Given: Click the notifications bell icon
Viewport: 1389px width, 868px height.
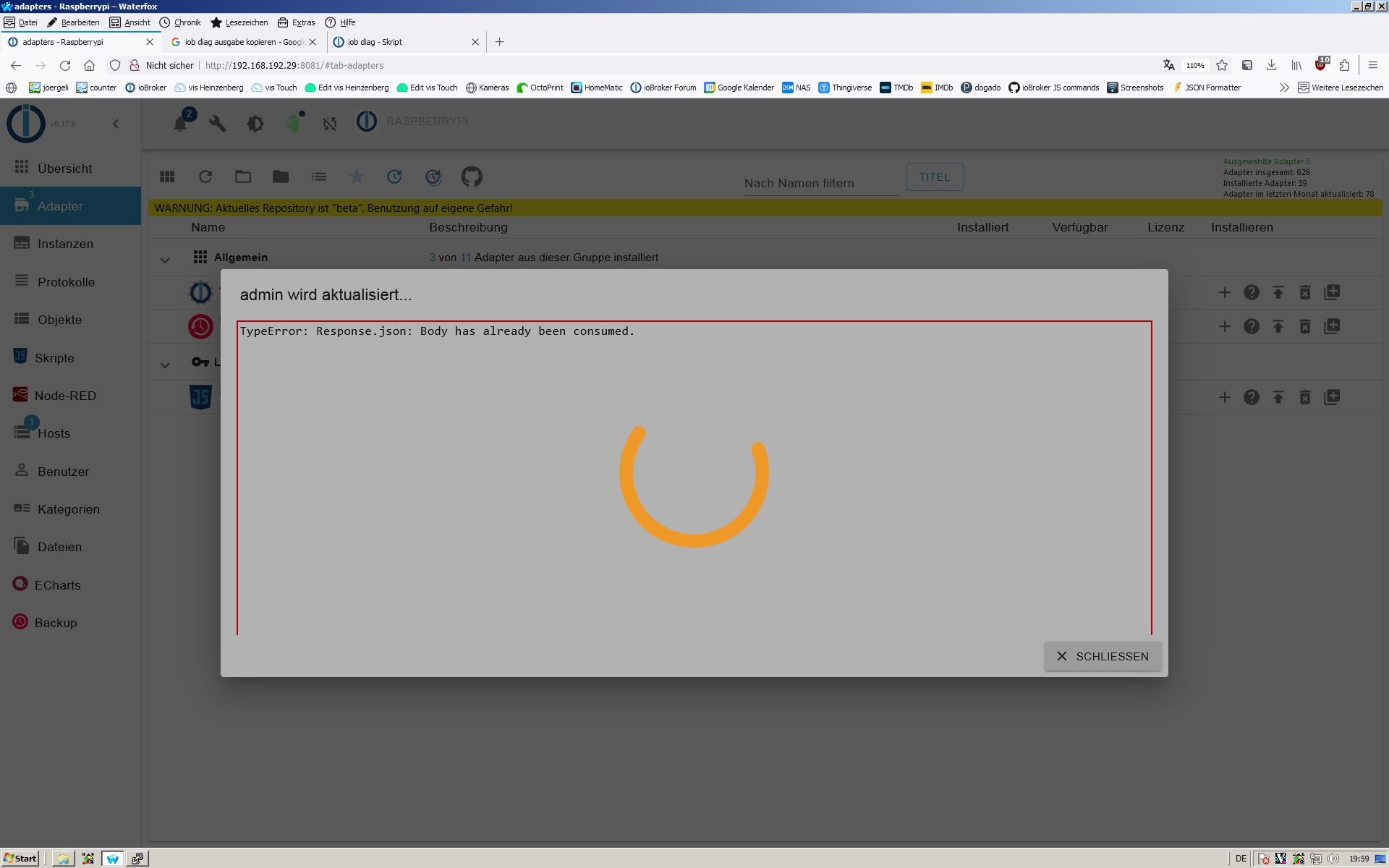Looking at the screenshot, I should pyautogui.click(x=180, y=124).
